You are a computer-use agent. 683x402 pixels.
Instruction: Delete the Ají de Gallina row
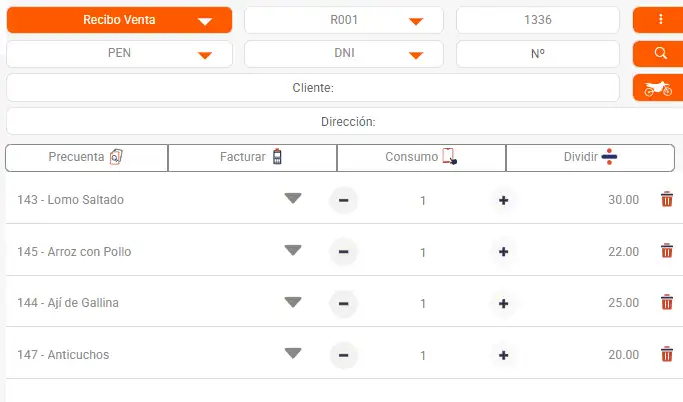tap(667, 302)
